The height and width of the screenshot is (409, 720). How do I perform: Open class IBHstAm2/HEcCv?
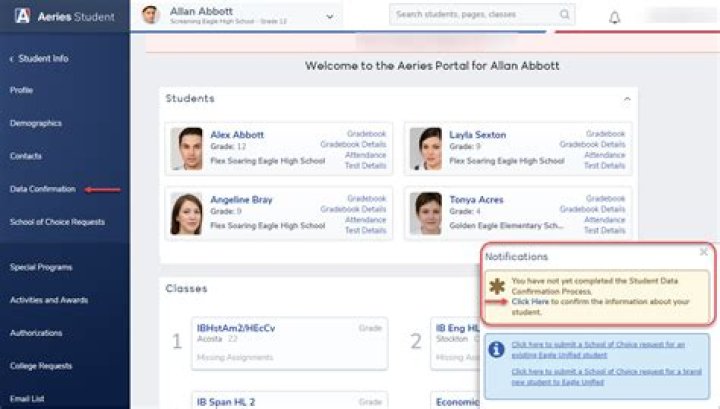click(236, 328)
